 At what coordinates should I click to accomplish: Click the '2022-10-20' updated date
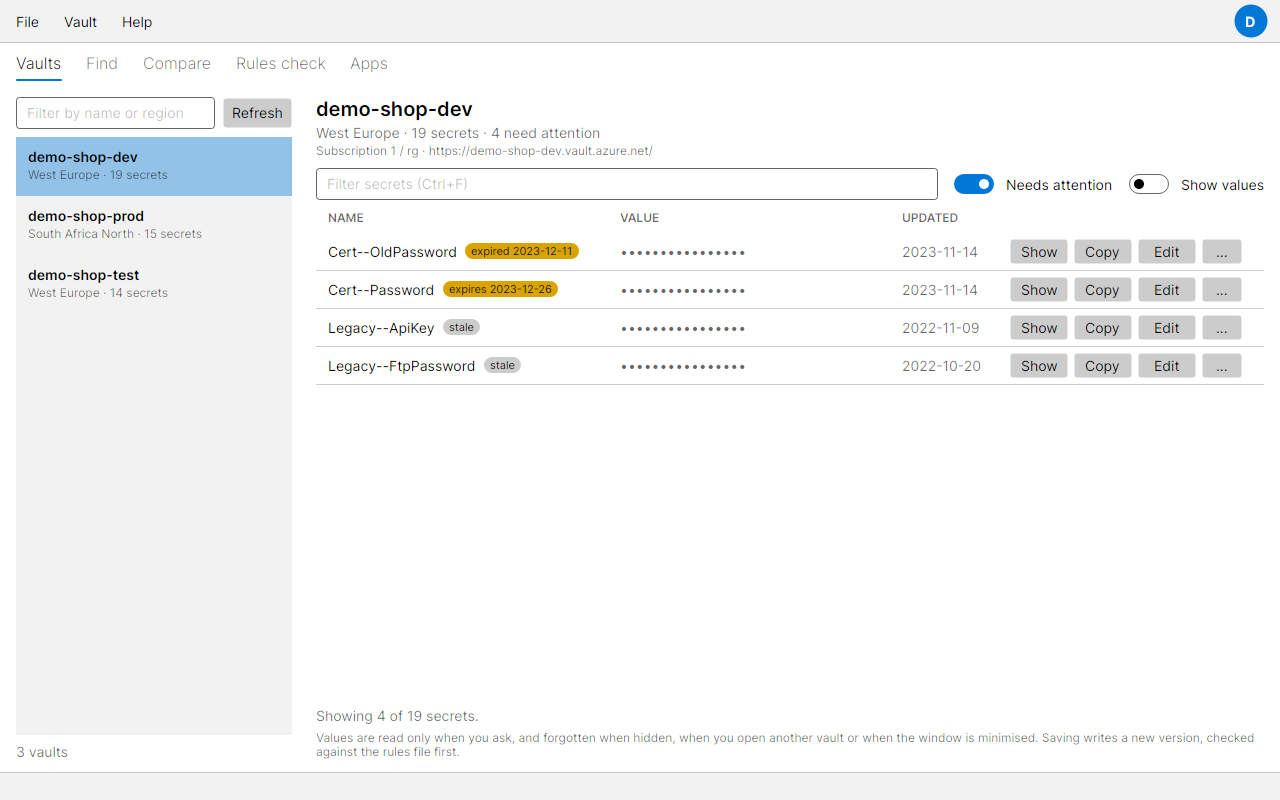coord(941,366)
